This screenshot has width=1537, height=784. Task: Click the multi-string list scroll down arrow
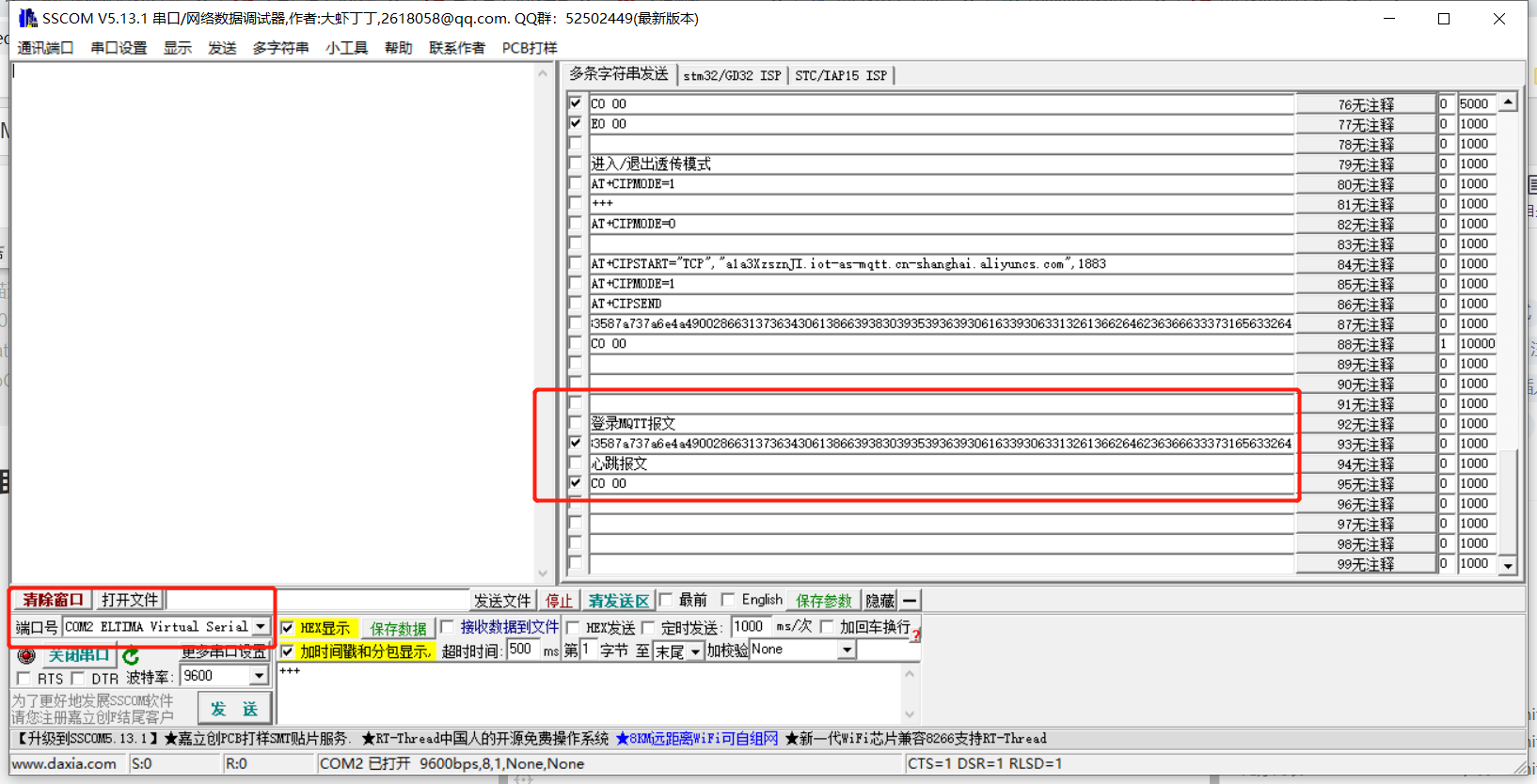[1508, 565]
